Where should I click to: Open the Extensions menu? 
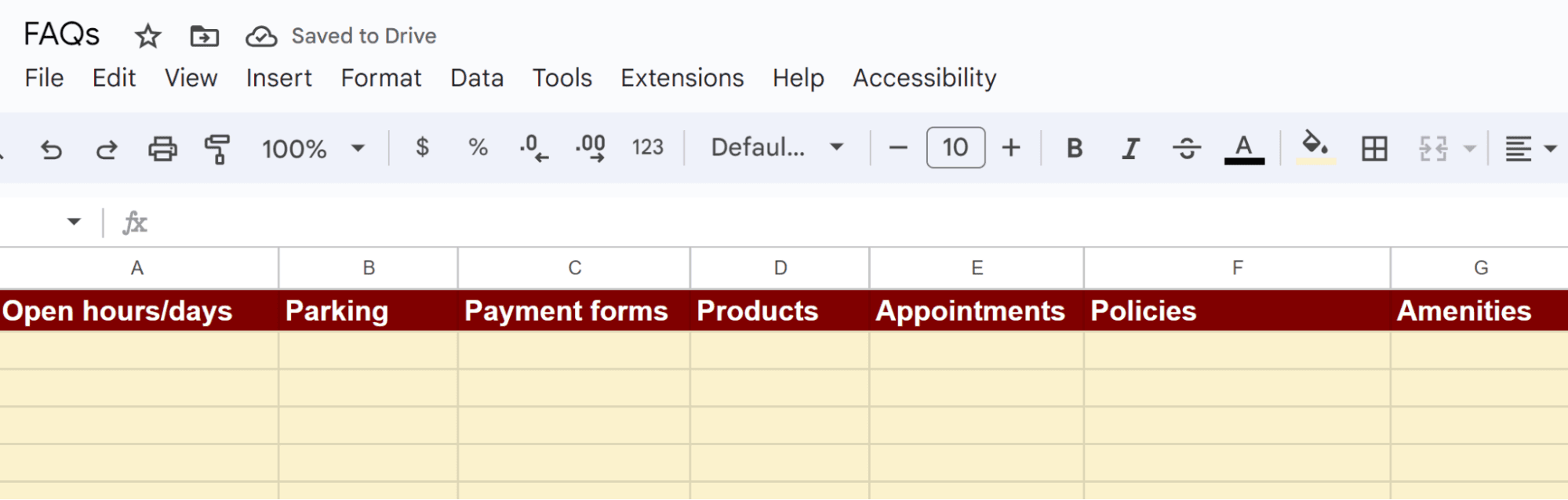(682, 78)
